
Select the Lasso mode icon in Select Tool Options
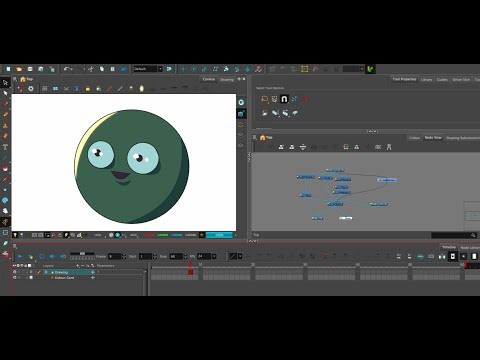264,99
